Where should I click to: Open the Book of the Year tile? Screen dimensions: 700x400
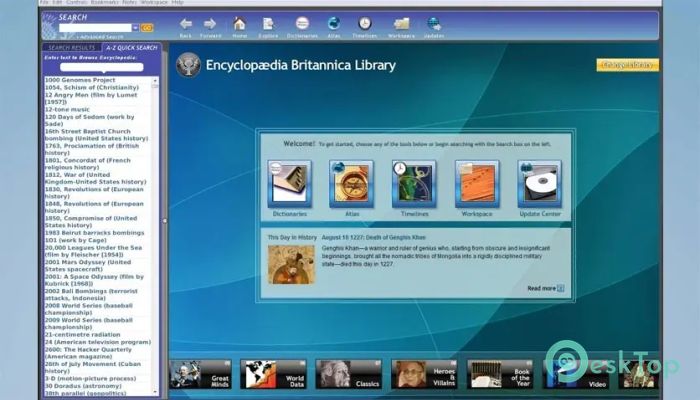point(500,374)
